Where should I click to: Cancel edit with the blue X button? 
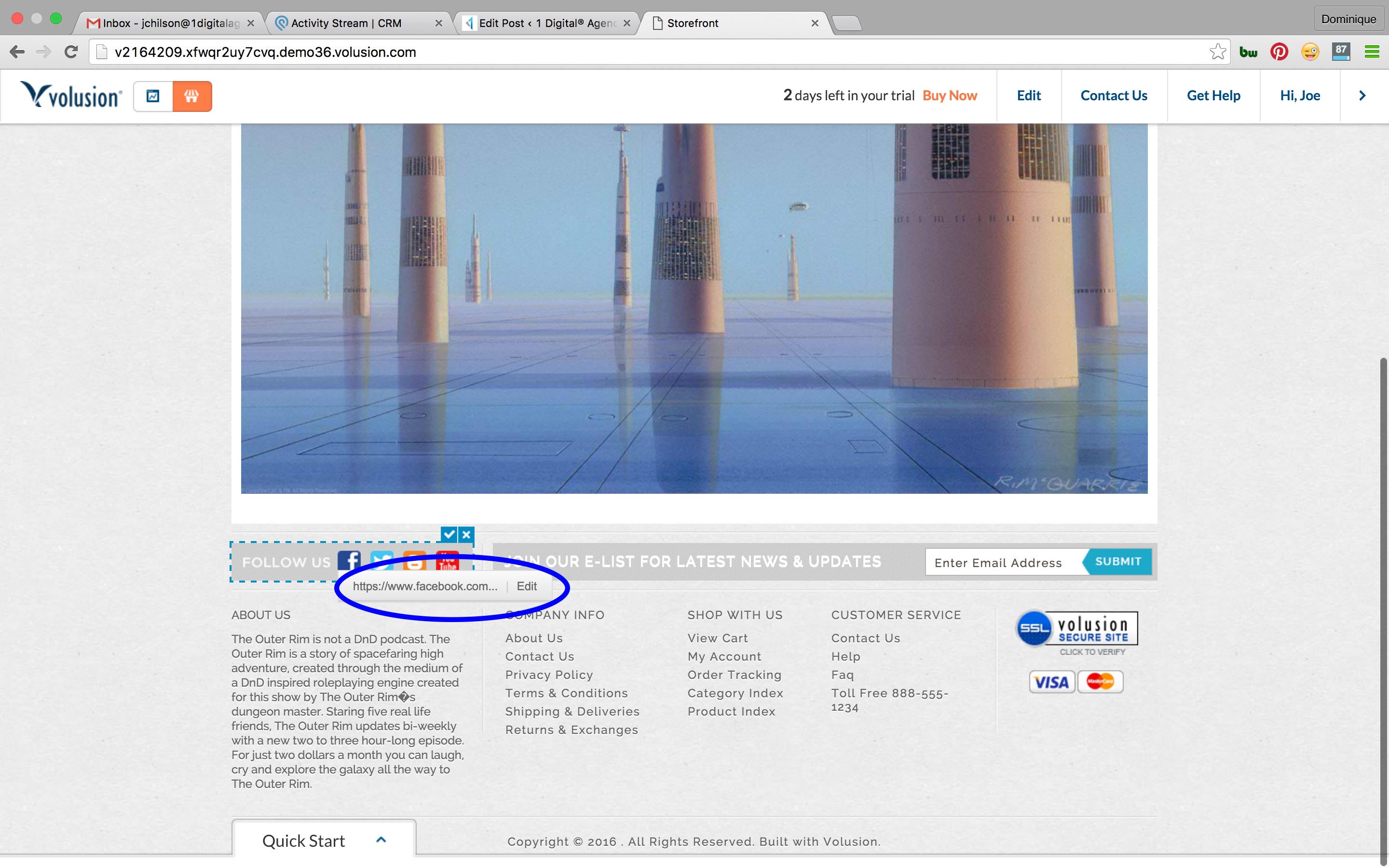(467, 534)
